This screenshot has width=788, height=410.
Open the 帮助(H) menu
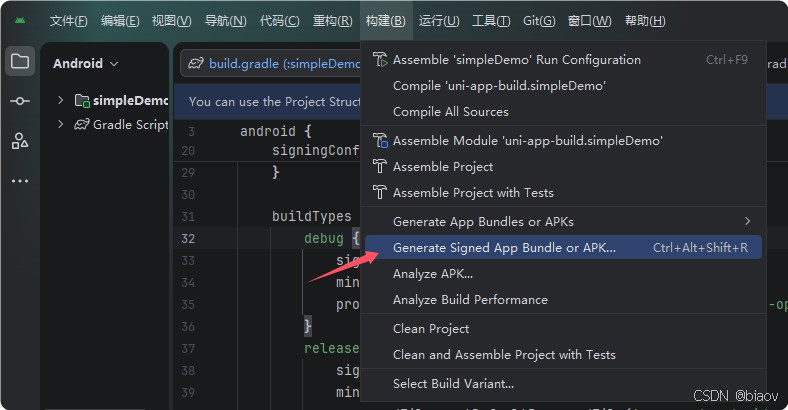tap(645, 21)
